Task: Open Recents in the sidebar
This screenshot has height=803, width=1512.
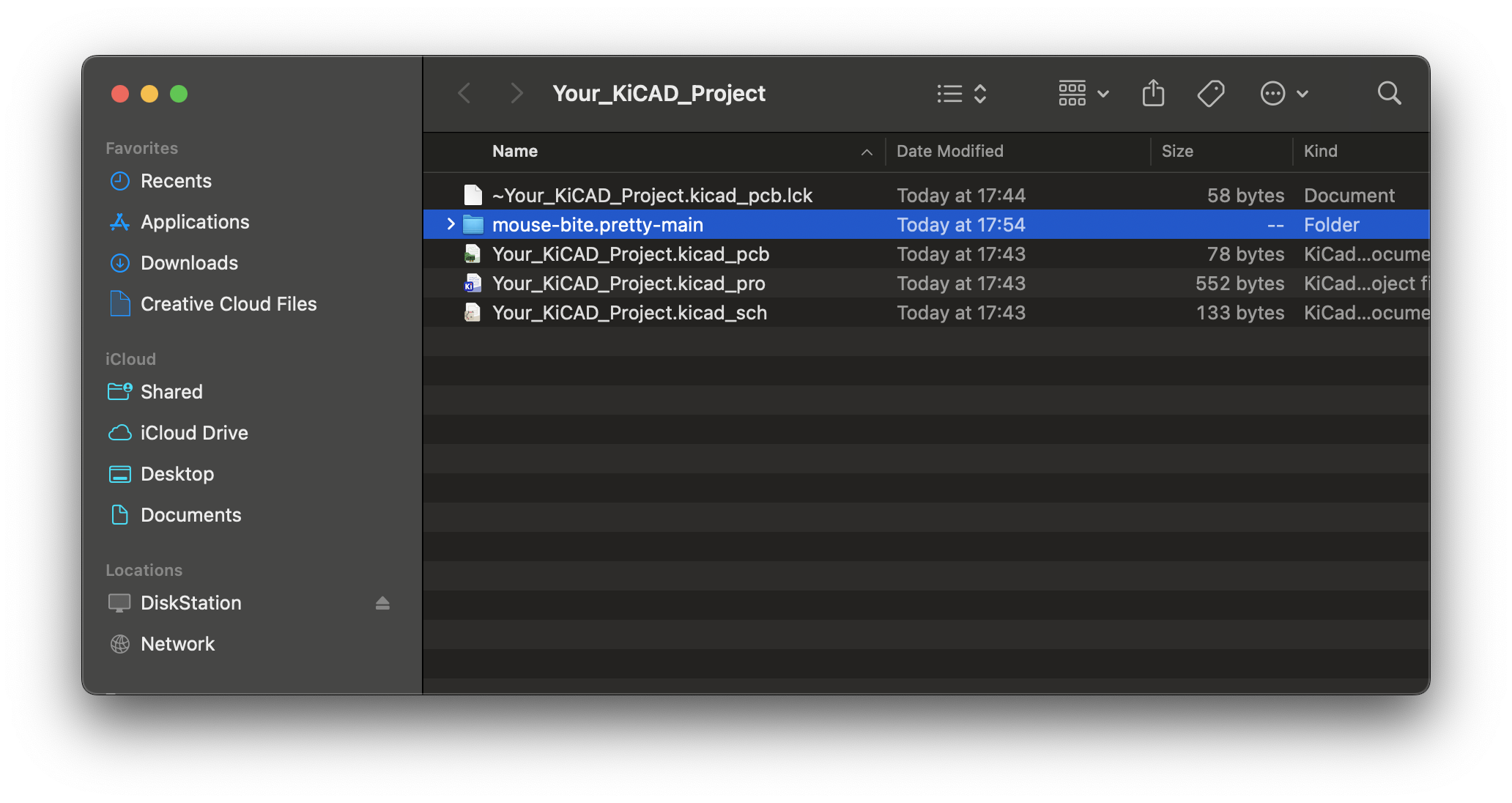Action: tap(176, 181)
